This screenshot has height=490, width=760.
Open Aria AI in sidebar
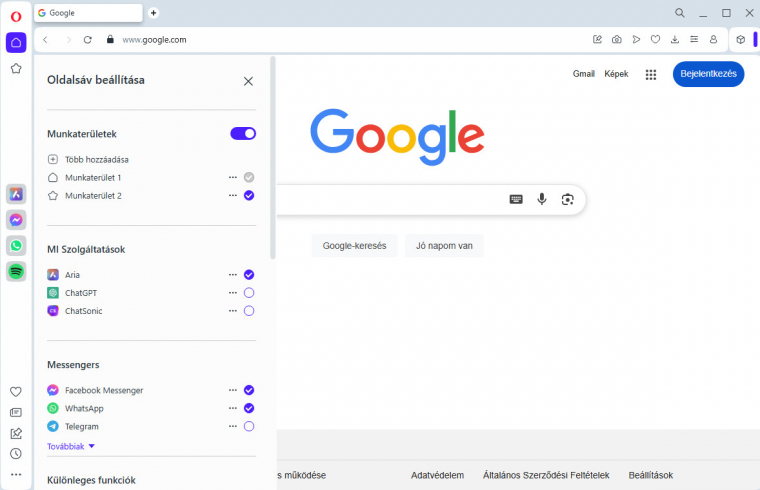click(x=16, y=194)
